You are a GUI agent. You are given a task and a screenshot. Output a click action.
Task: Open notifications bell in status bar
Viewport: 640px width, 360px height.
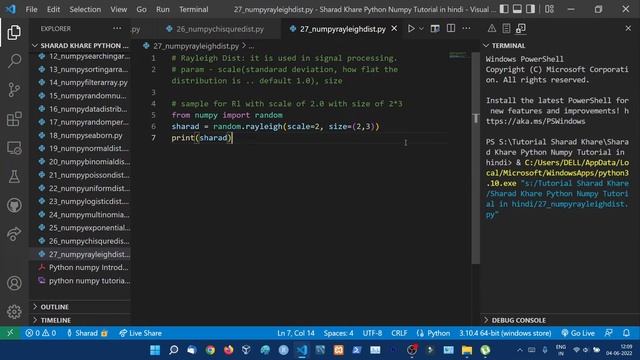point(626,333)
